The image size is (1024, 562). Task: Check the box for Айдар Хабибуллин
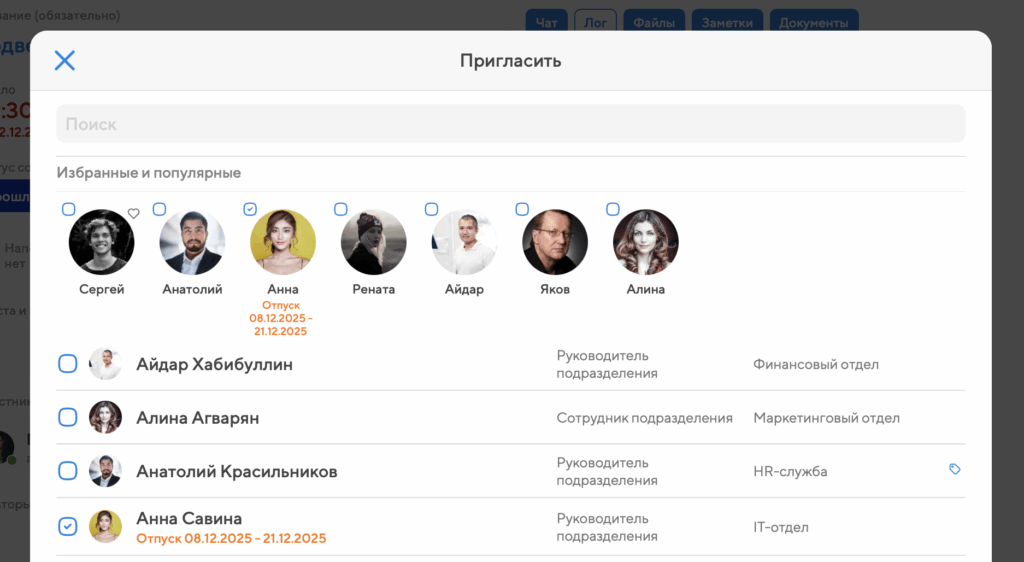(67, 364)
